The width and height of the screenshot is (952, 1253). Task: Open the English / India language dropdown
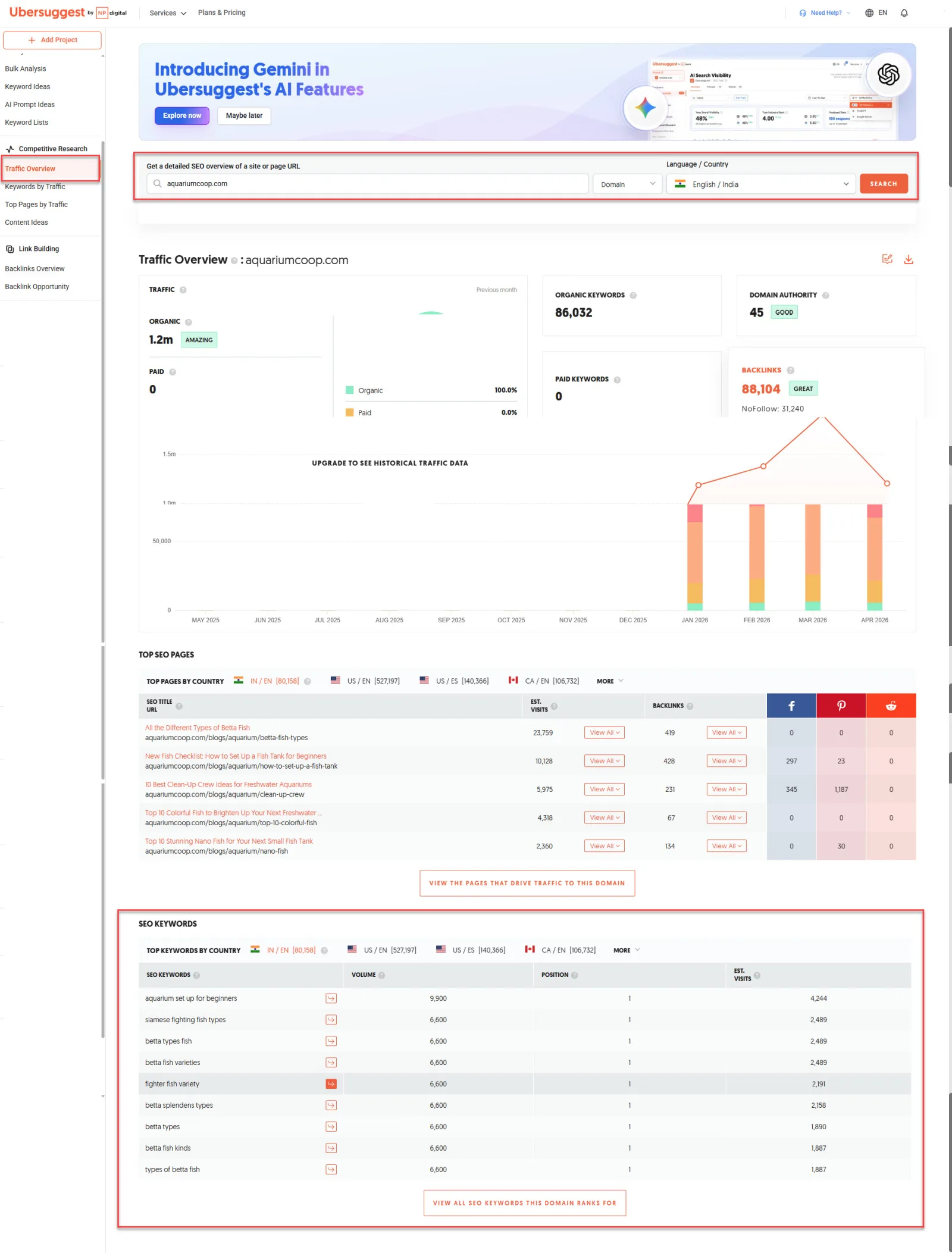click(x=761, y=184)
